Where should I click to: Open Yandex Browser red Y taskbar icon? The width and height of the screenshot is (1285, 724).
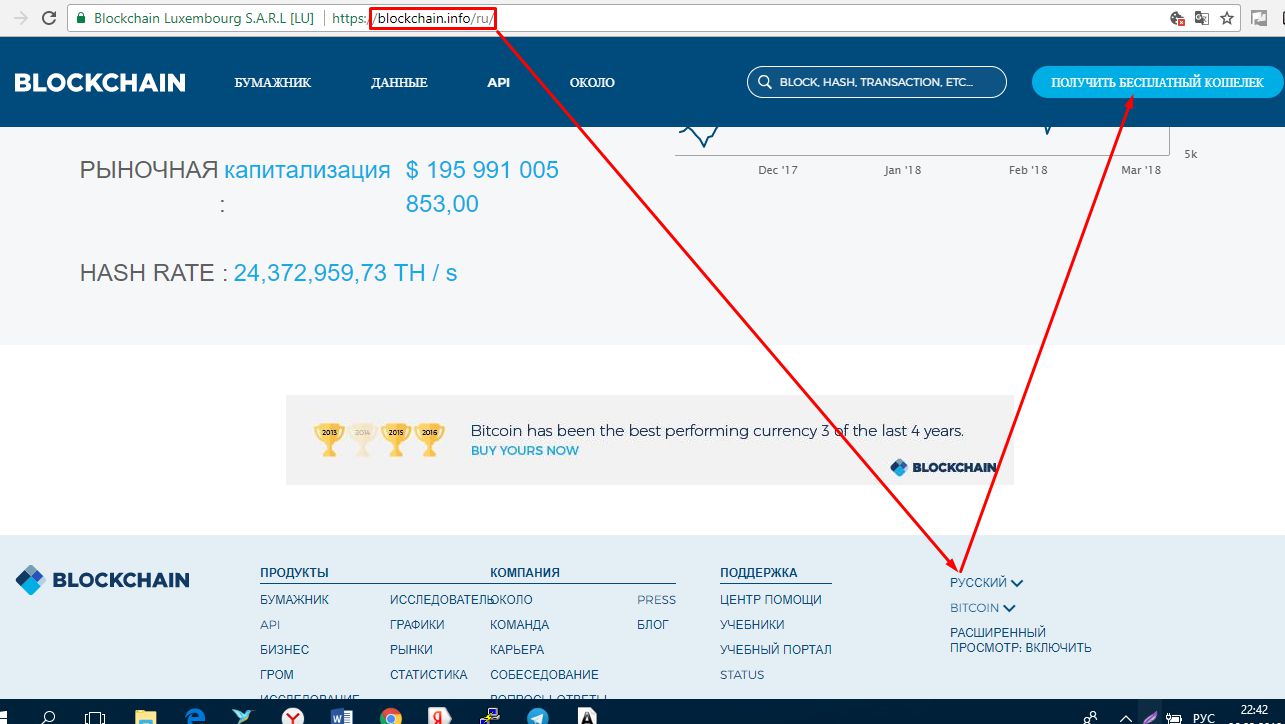tap(293, 716)
